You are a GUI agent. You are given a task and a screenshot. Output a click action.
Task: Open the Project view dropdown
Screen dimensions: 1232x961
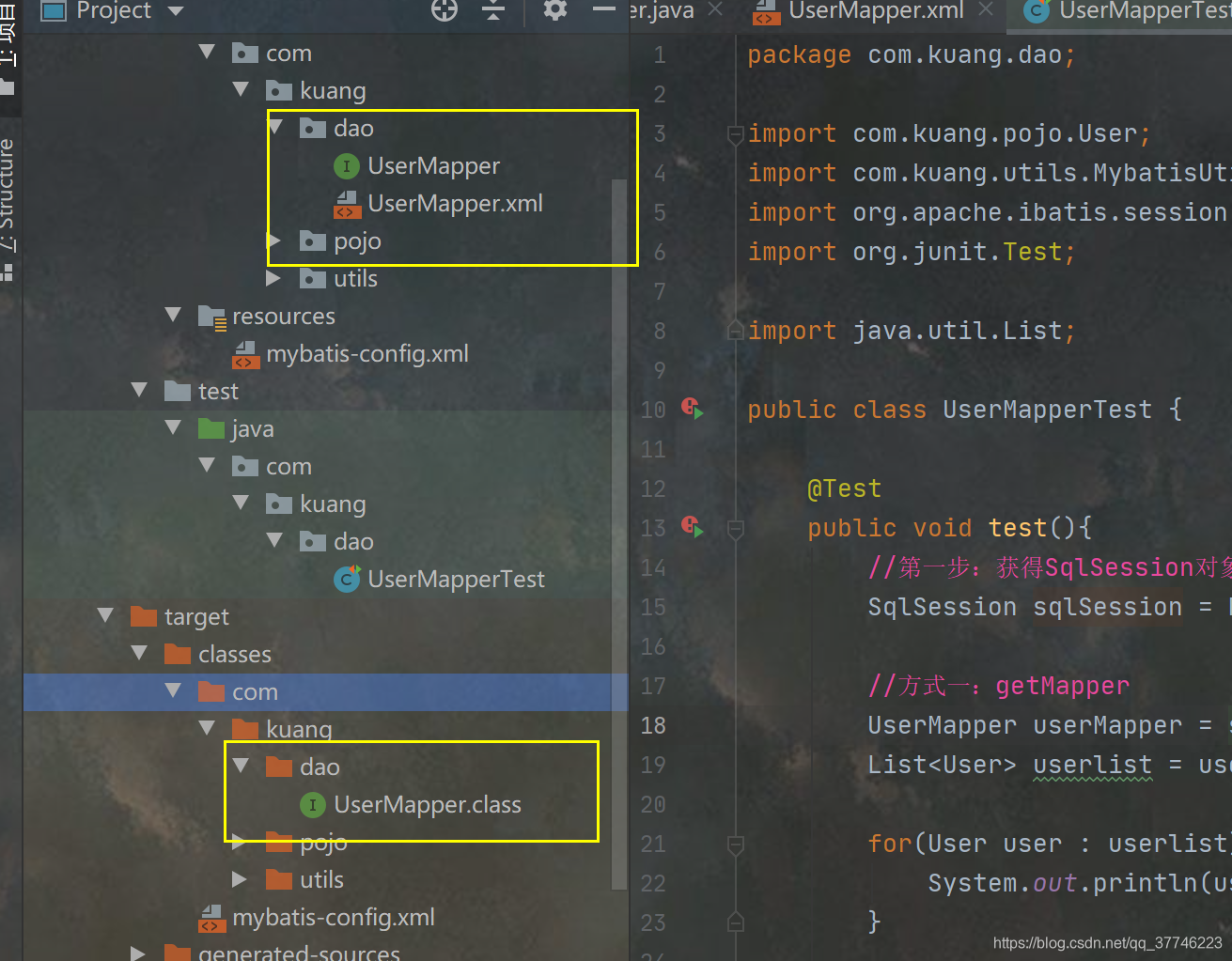pos(175,11)
